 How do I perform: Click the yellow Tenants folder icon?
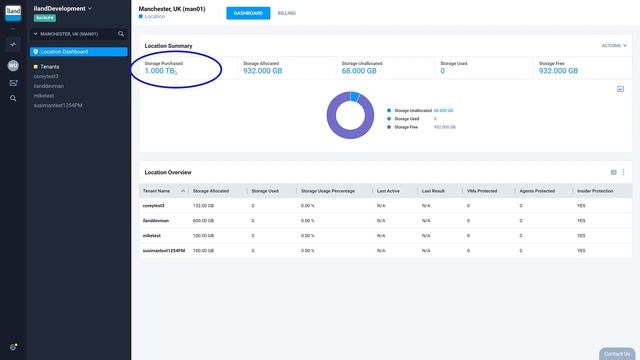[x=36, y=67]
